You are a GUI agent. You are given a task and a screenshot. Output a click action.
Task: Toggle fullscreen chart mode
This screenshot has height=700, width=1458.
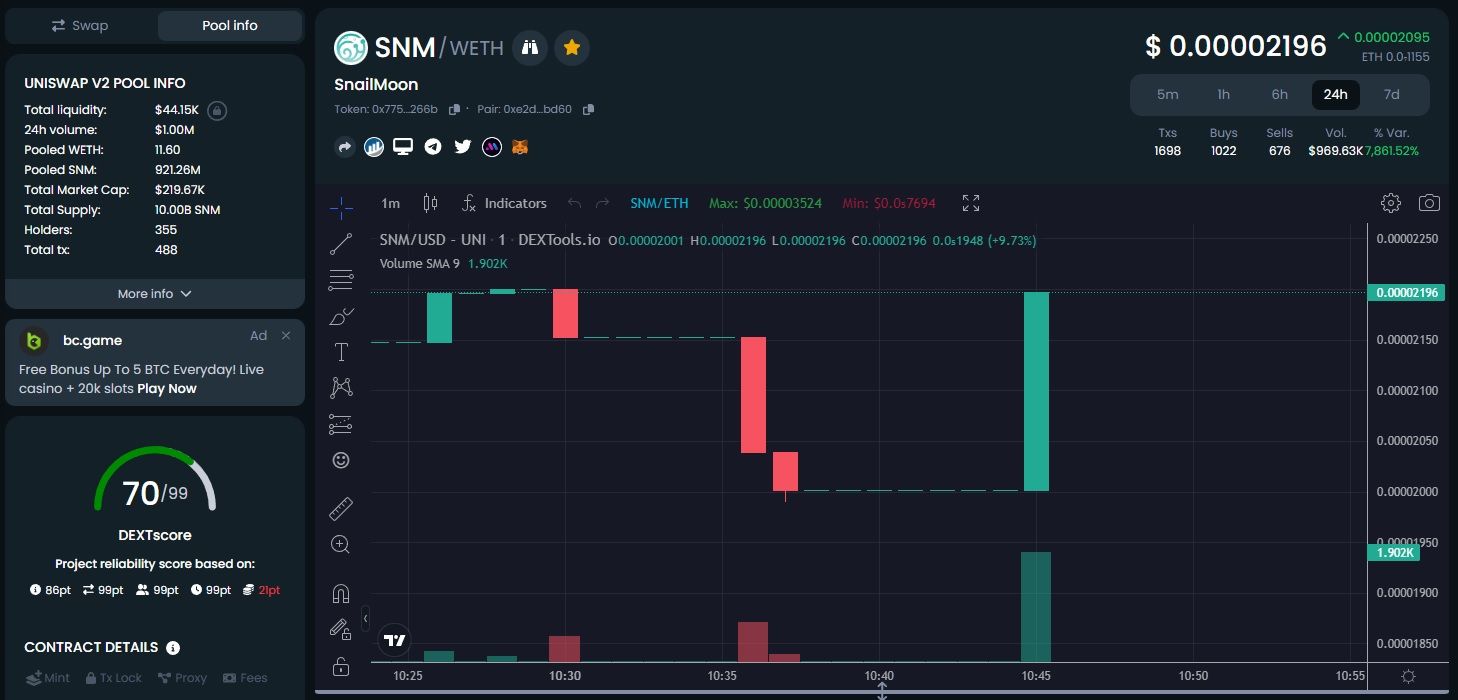(971, 203)
